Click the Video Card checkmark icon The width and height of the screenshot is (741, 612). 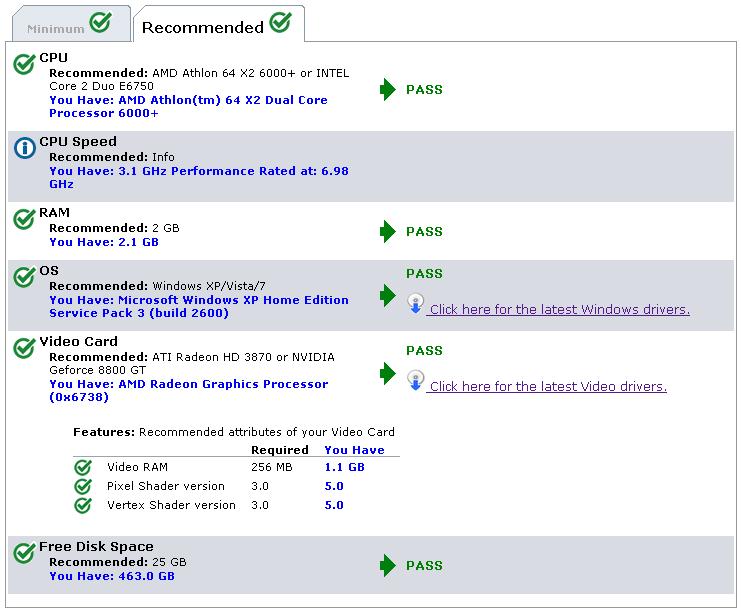24,348
